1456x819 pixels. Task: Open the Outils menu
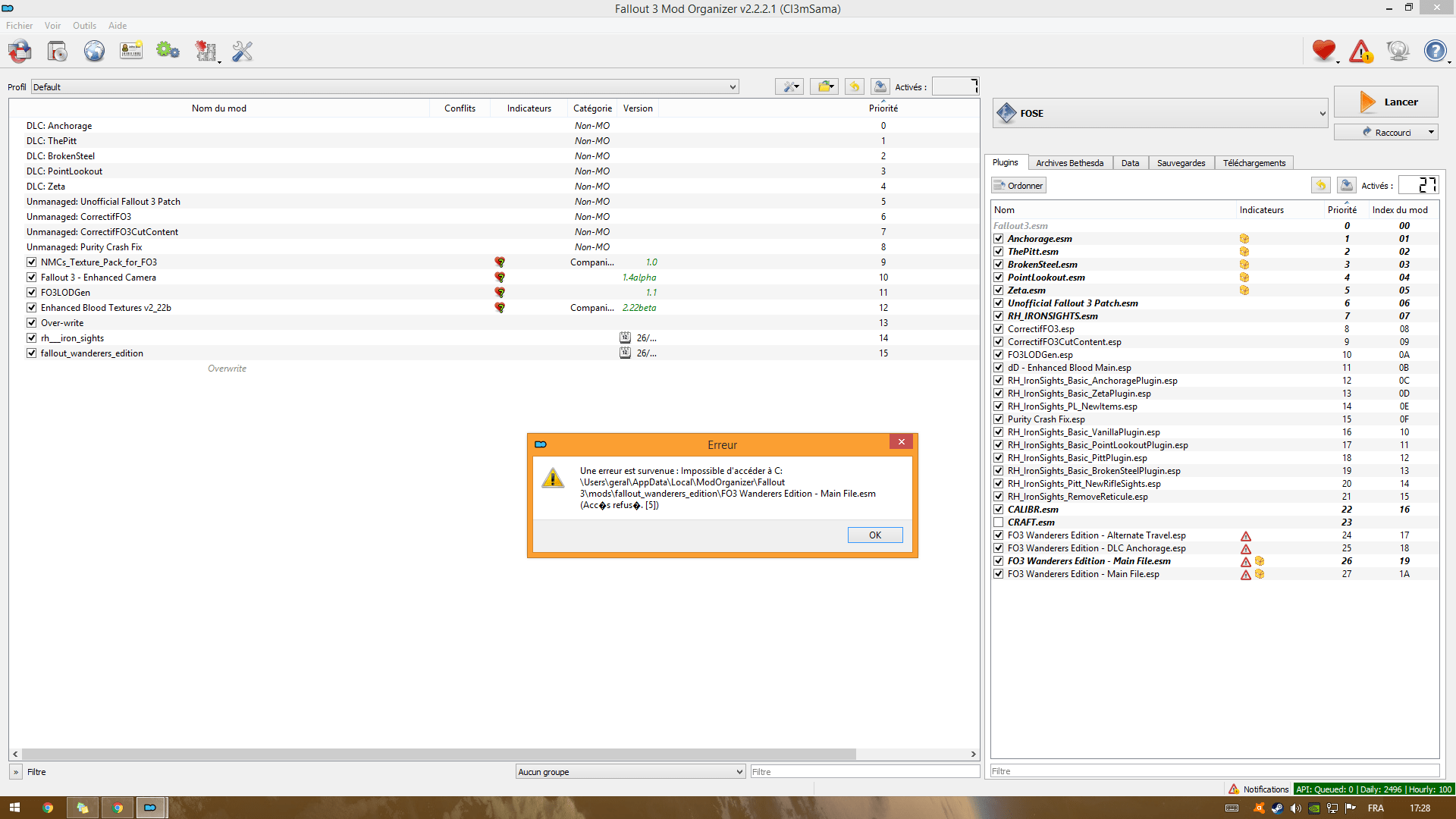pyautogui.click(x=84, y=26)
